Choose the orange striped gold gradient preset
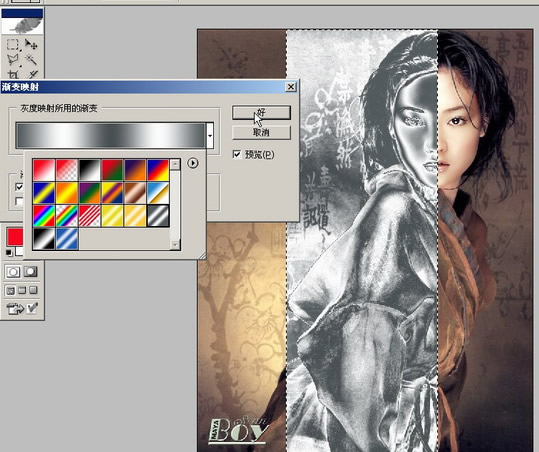The height and width of the screenshot is (452, 539). (135, 216)
